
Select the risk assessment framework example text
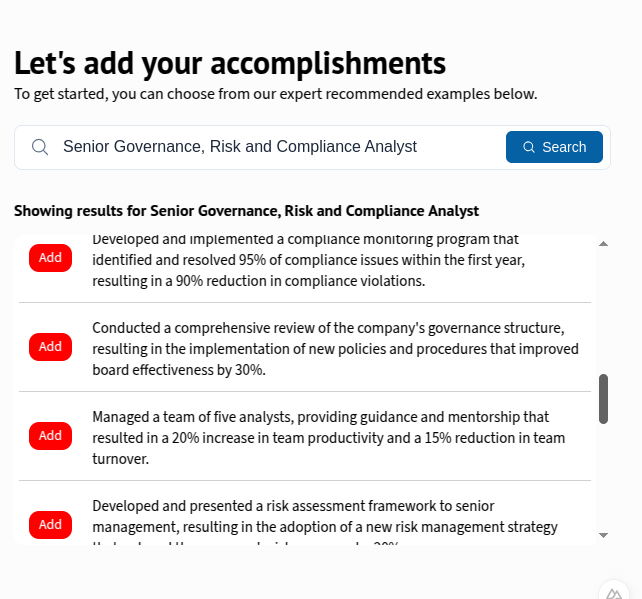point(325,517)
